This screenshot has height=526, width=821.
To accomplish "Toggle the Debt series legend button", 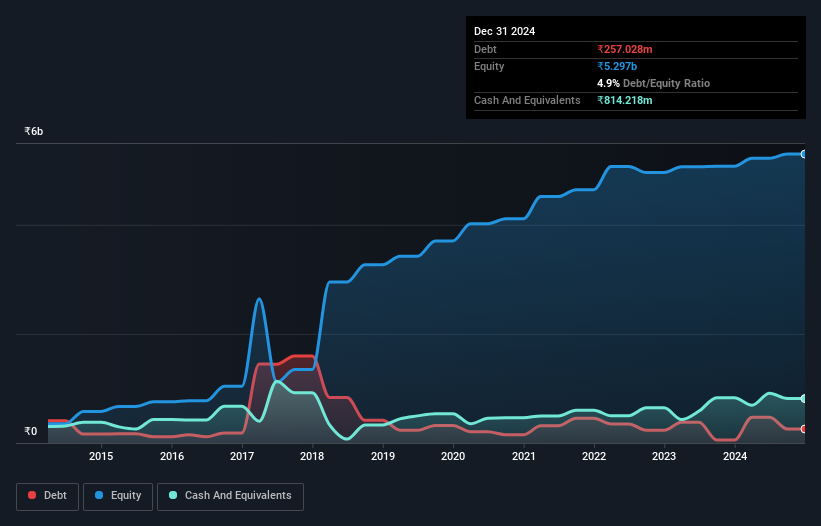I will pyautogui.click(x=48, y=496).
